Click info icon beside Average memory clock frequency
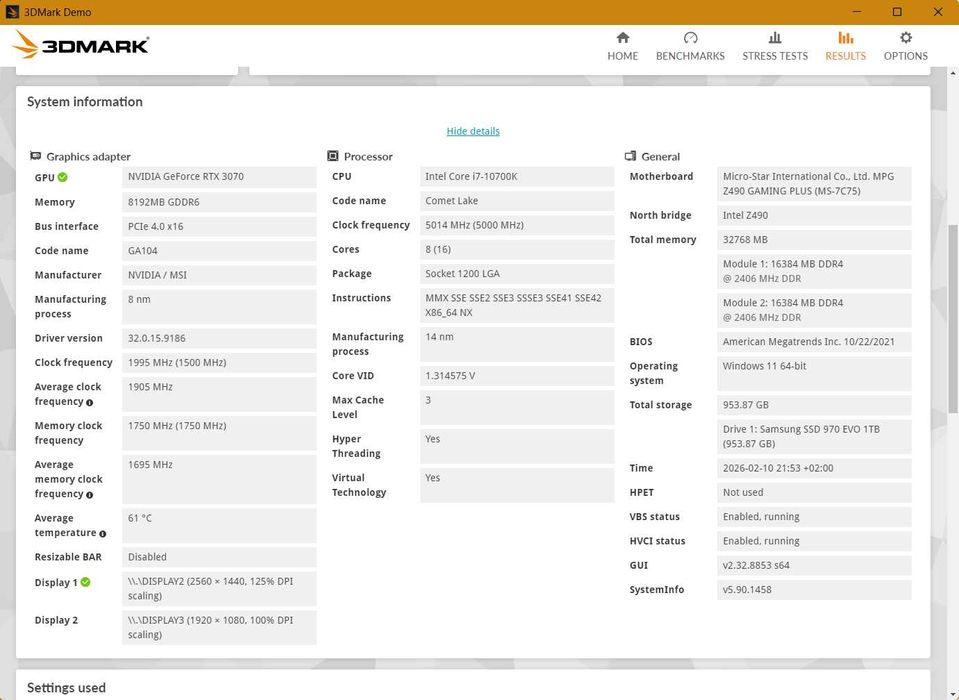The height and width of the screenshot is (700, 959). tap(89, 495)
